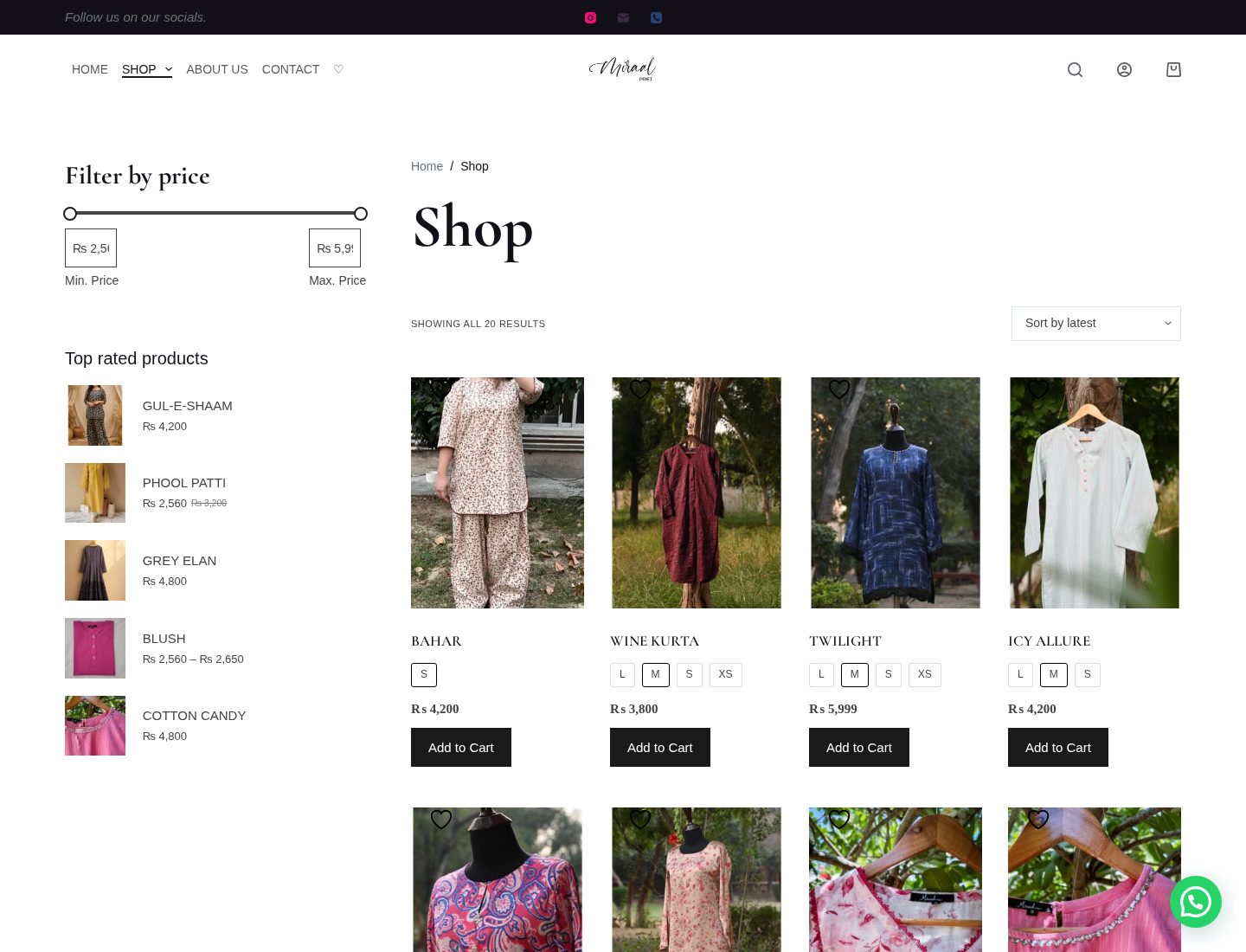The image size is (1246, 952).
Task: Open GUL-E-SHAAM top rated product
Action: [x=188, y=406]
